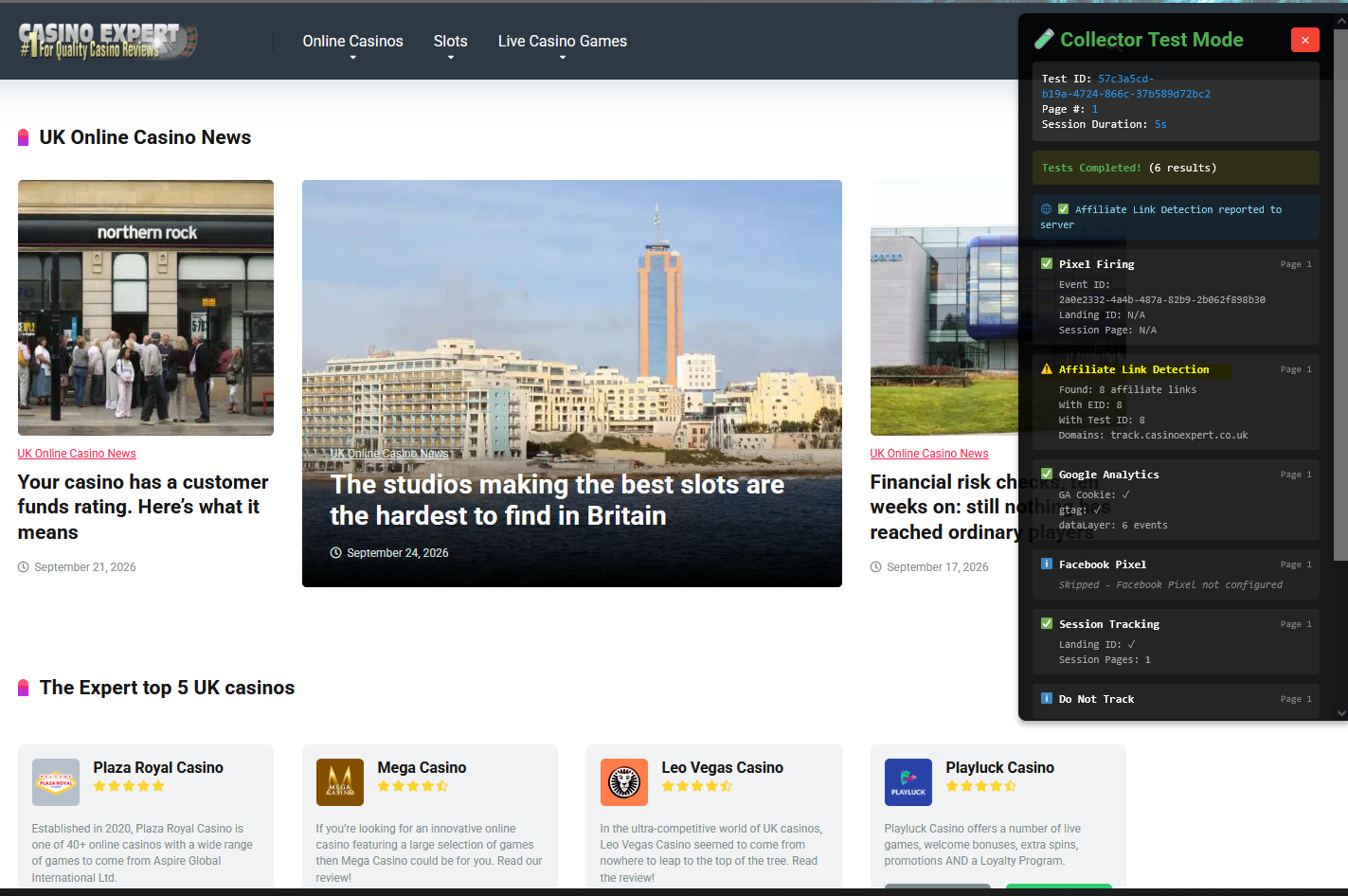Click the 'Tests Completed! (6 results)' banner

(x=1176, y=168)
